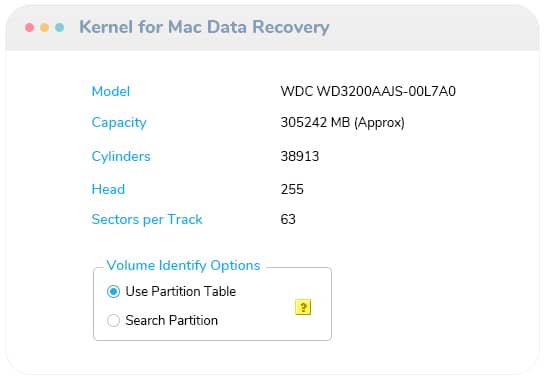Click the 255 head value
Viewport: 545px width, 380px height.
point(292,189)
